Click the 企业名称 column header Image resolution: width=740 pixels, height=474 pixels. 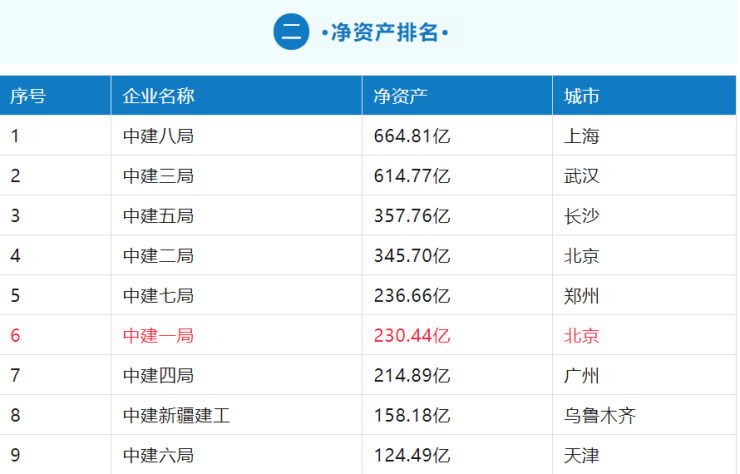[x=159, y=96]
